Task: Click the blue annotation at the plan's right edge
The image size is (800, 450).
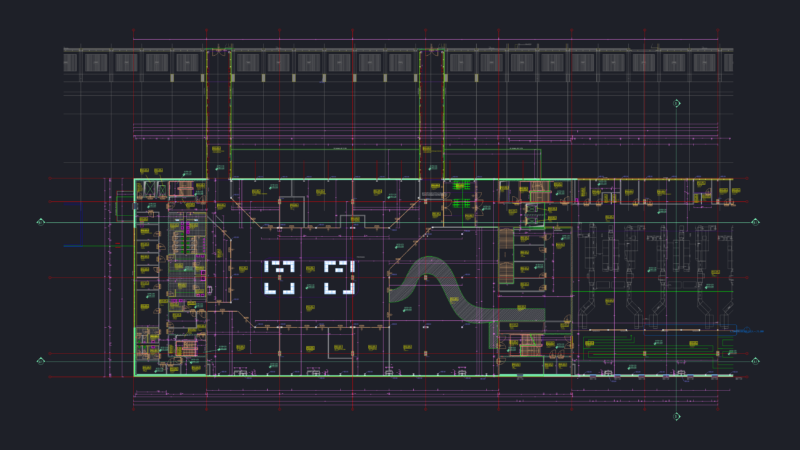Action: tap(747, 331)
